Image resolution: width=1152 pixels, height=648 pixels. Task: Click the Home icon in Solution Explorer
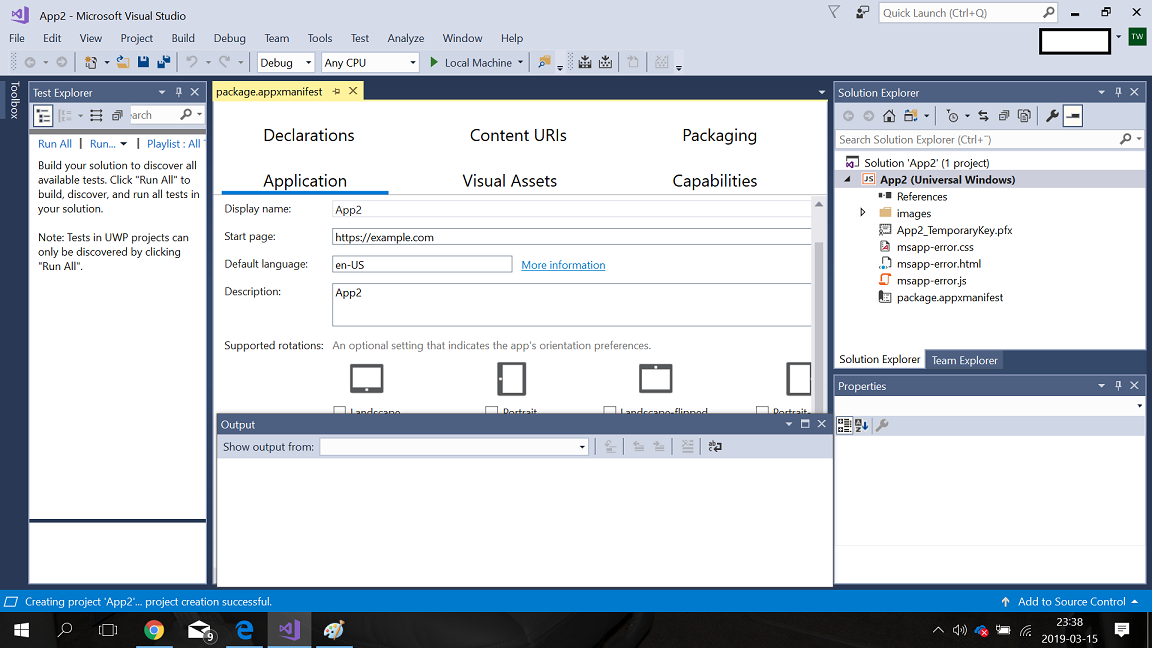point(889,116)
